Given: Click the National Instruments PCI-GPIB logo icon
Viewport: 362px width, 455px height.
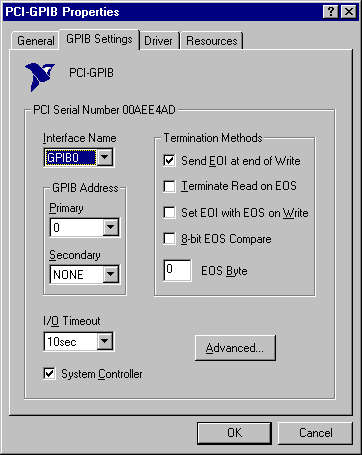Looking at the screenshot, I should click(x=40, y=77).
